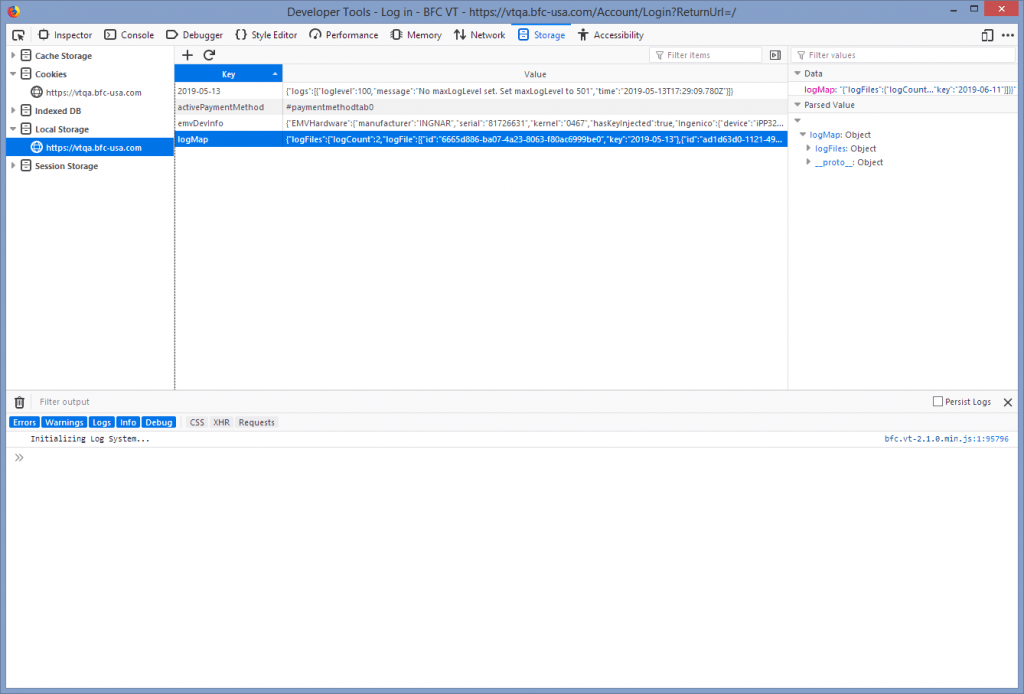Toggle the CSS filter button
Screen dimensions: 1024x694
coord(197,422)
